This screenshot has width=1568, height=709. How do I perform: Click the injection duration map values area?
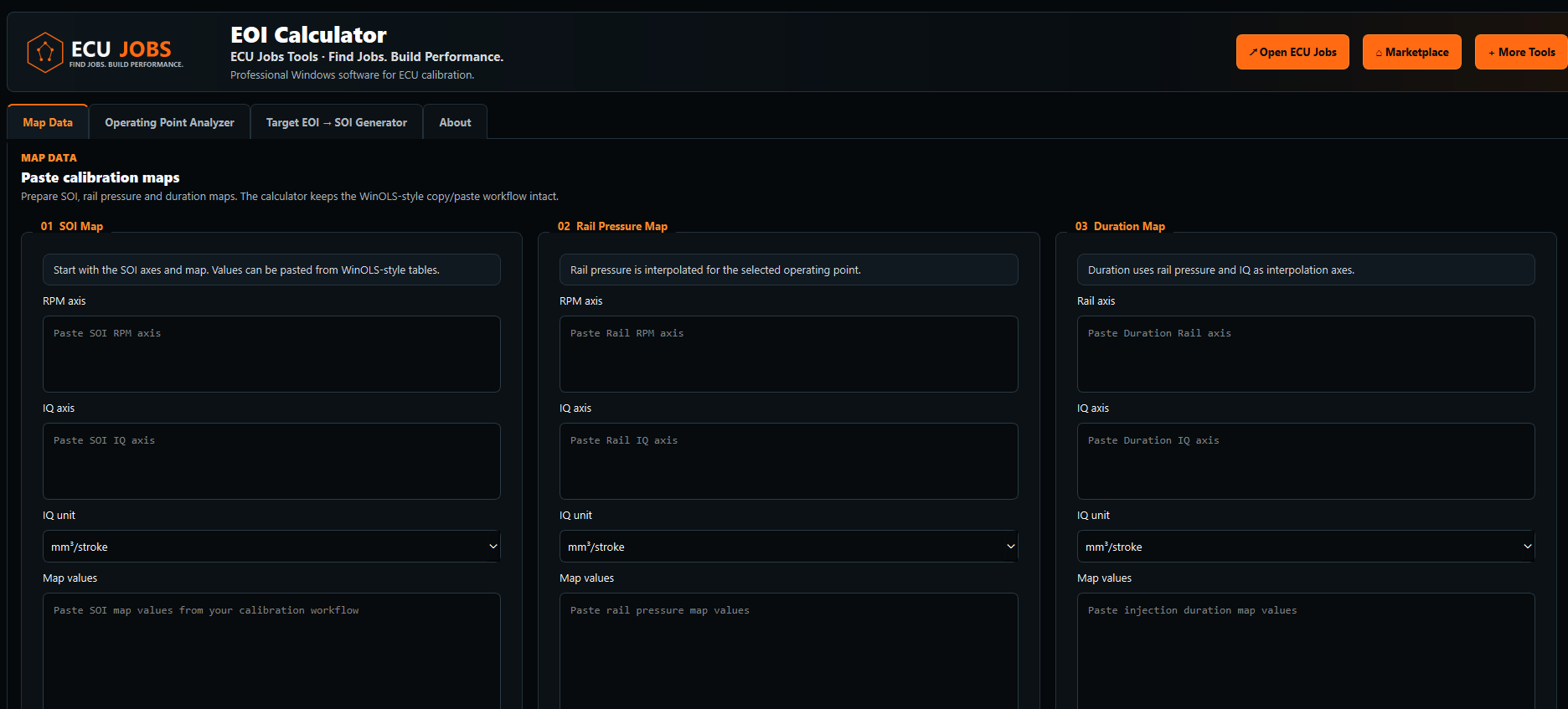1306,651
